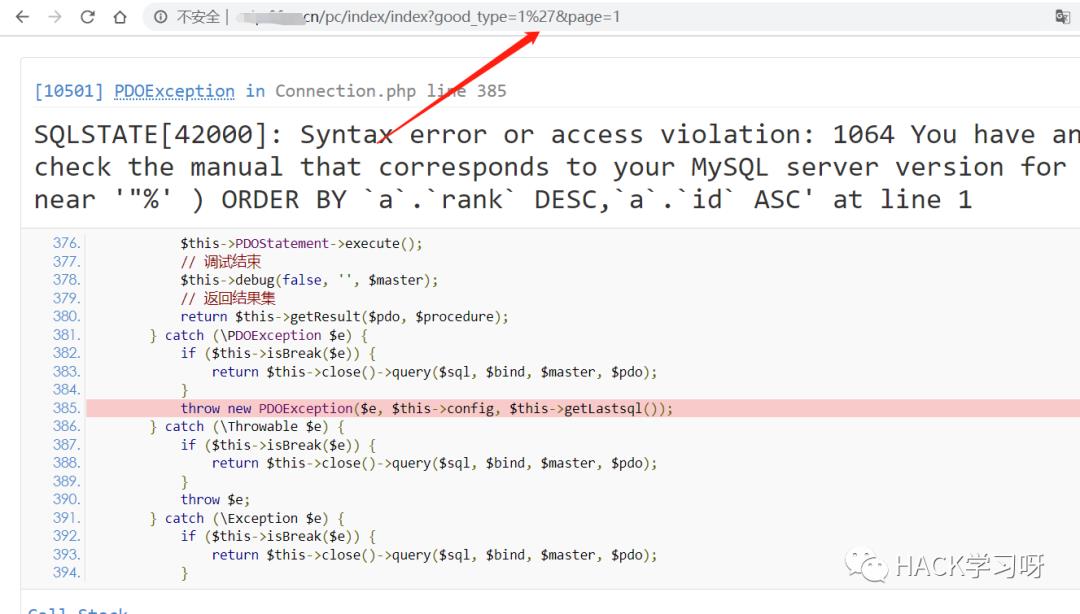Image resolution: width=1080 pixels, height=614 pixels.
Task: Open the browser home page icon
Action: click(x=120, y=17)
